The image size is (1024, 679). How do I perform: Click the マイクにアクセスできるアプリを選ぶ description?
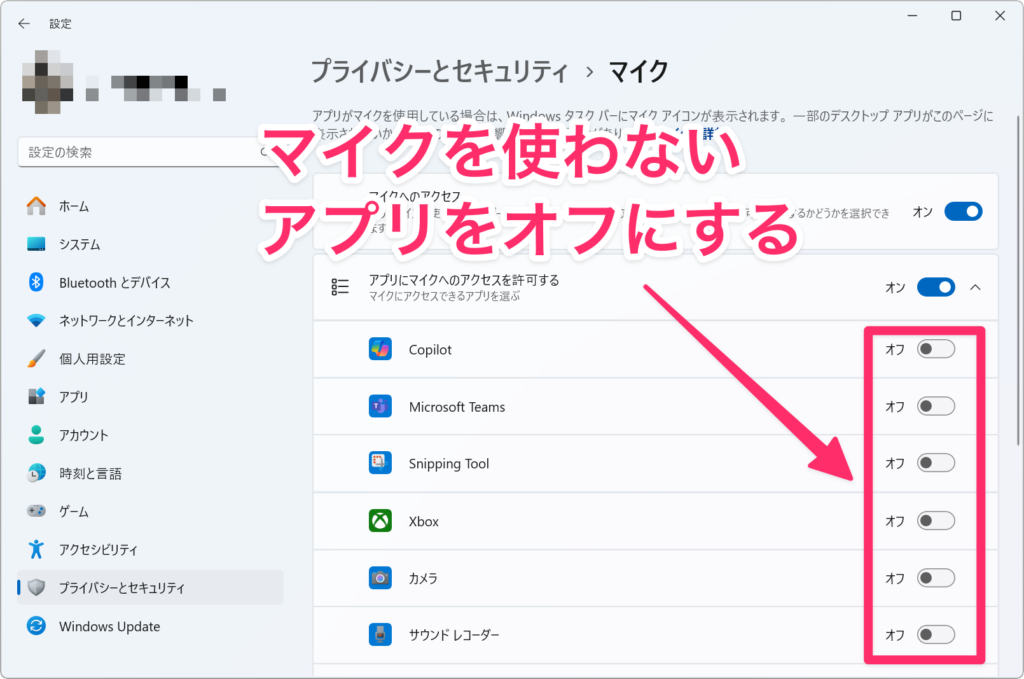point(445,296)
